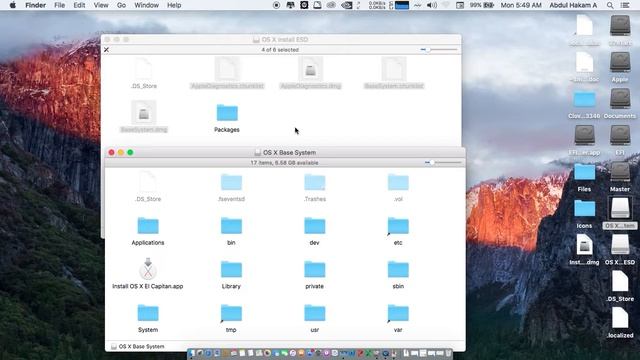
Task: Select the private folder
Action: [314, 270]
